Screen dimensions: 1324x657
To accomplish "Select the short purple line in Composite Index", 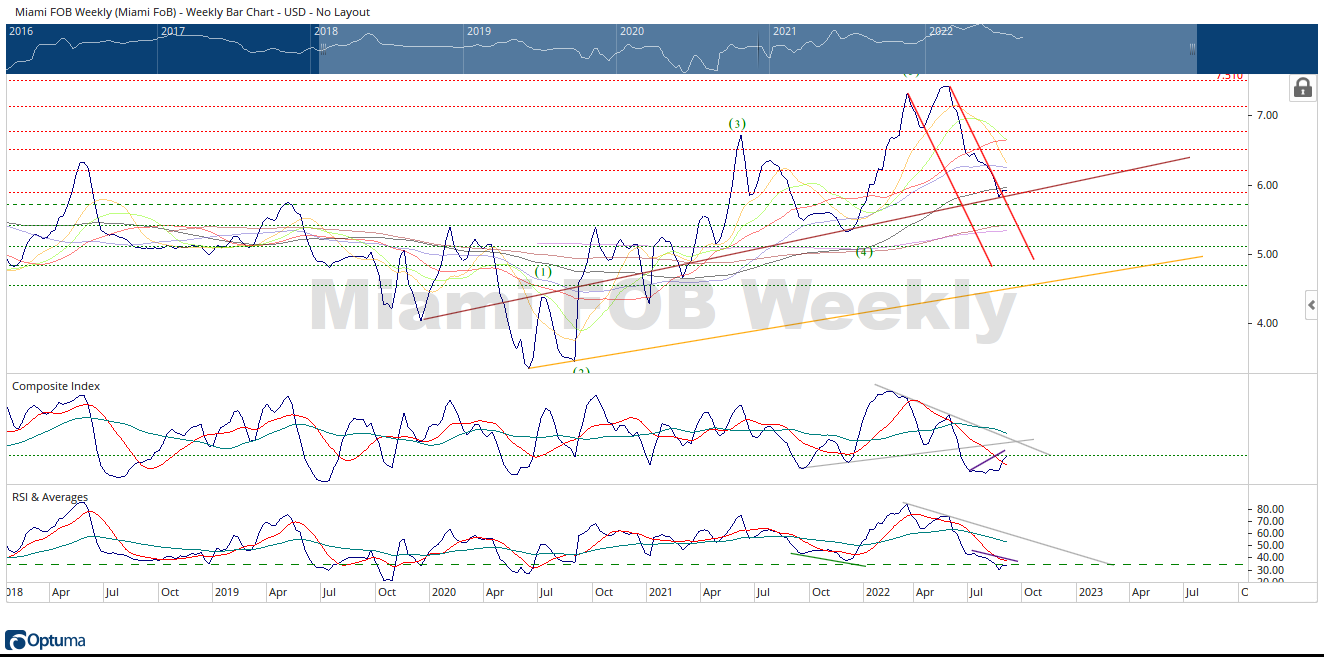I will (987, 461).
